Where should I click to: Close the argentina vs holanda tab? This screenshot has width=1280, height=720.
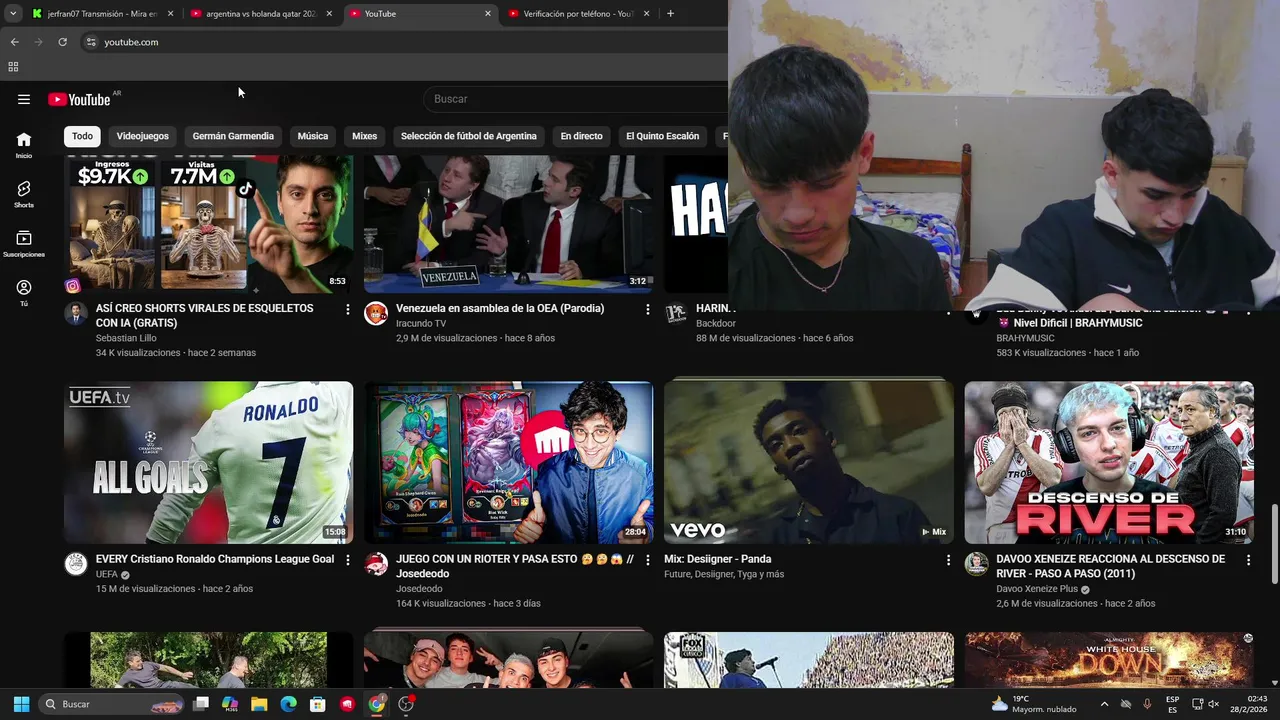[x=329, y=14]
